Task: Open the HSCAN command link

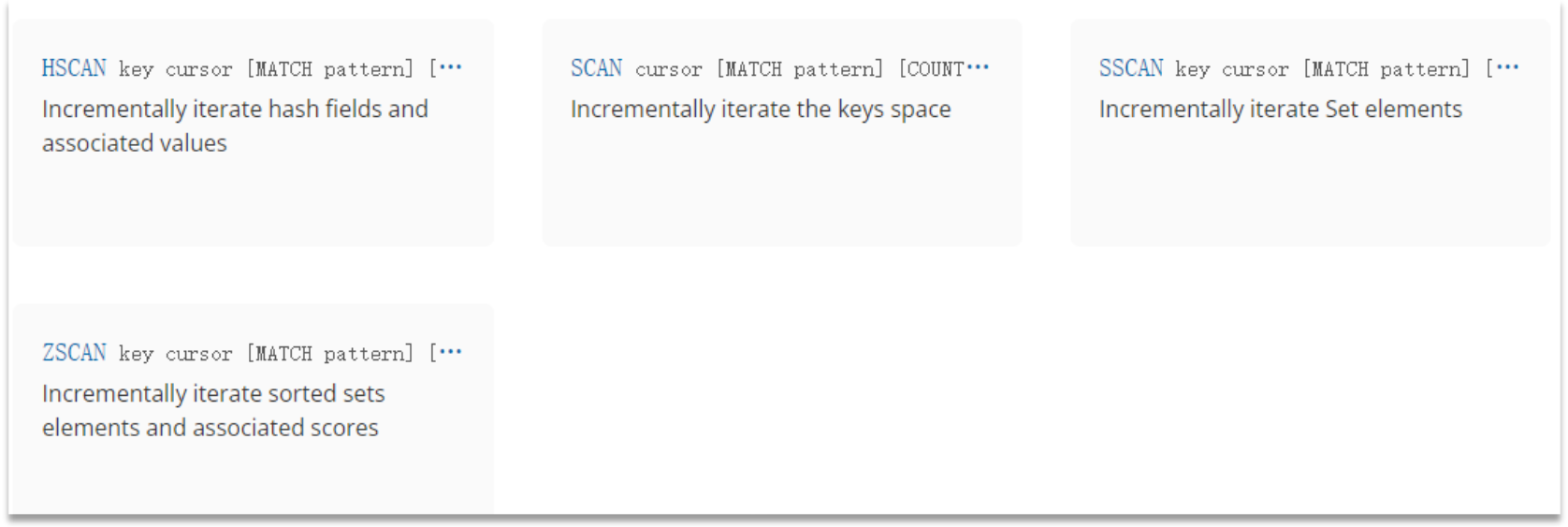Action: tap(74, 68)
